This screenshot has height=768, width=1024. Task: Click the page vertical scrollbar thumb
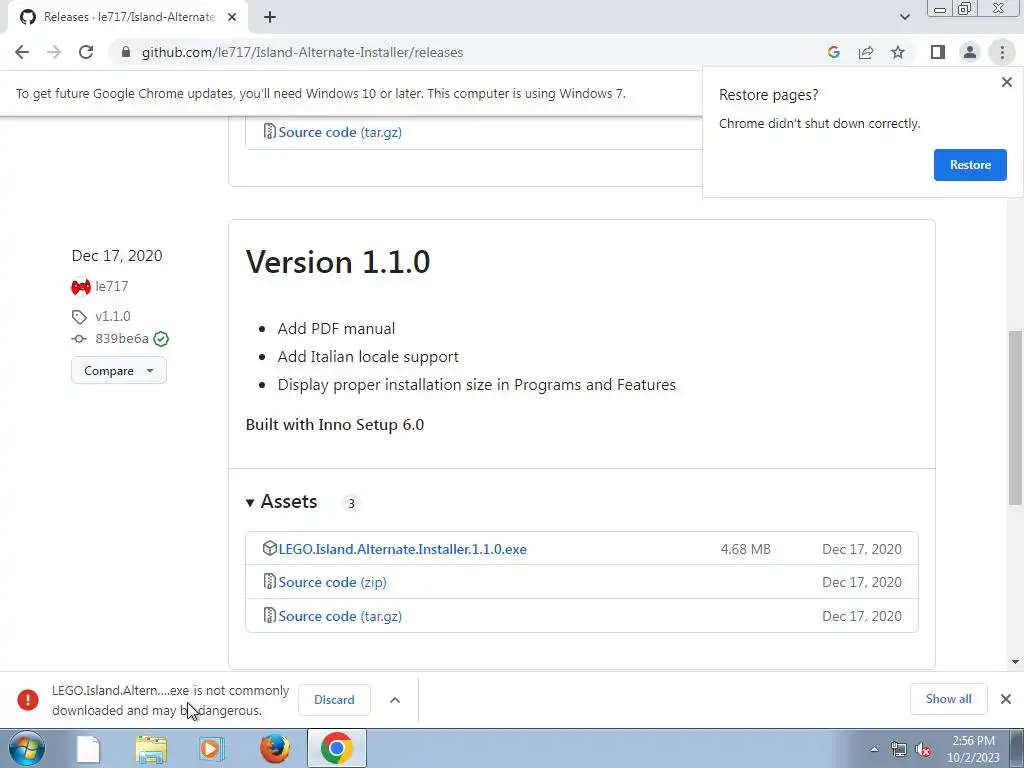pos(1015,418)
